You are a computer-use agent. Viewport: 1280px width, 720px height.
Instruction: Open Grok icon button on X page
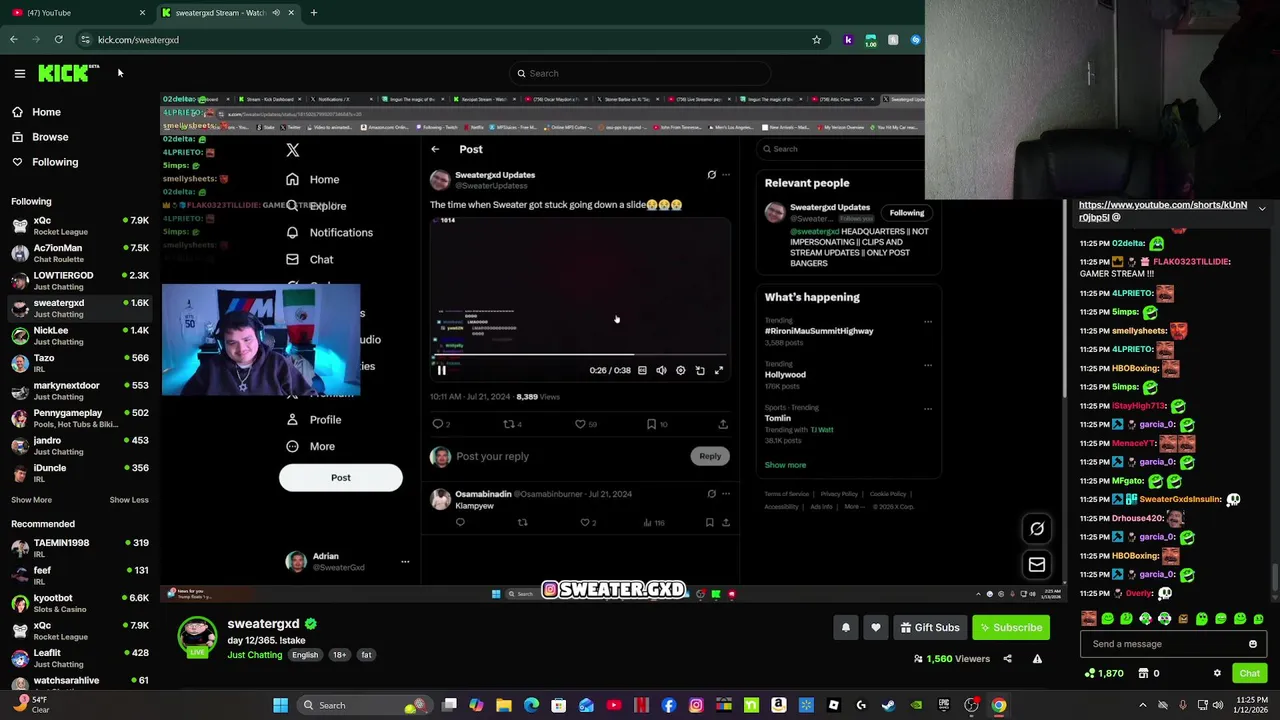pyautogui.click(x=1037, y=529)
